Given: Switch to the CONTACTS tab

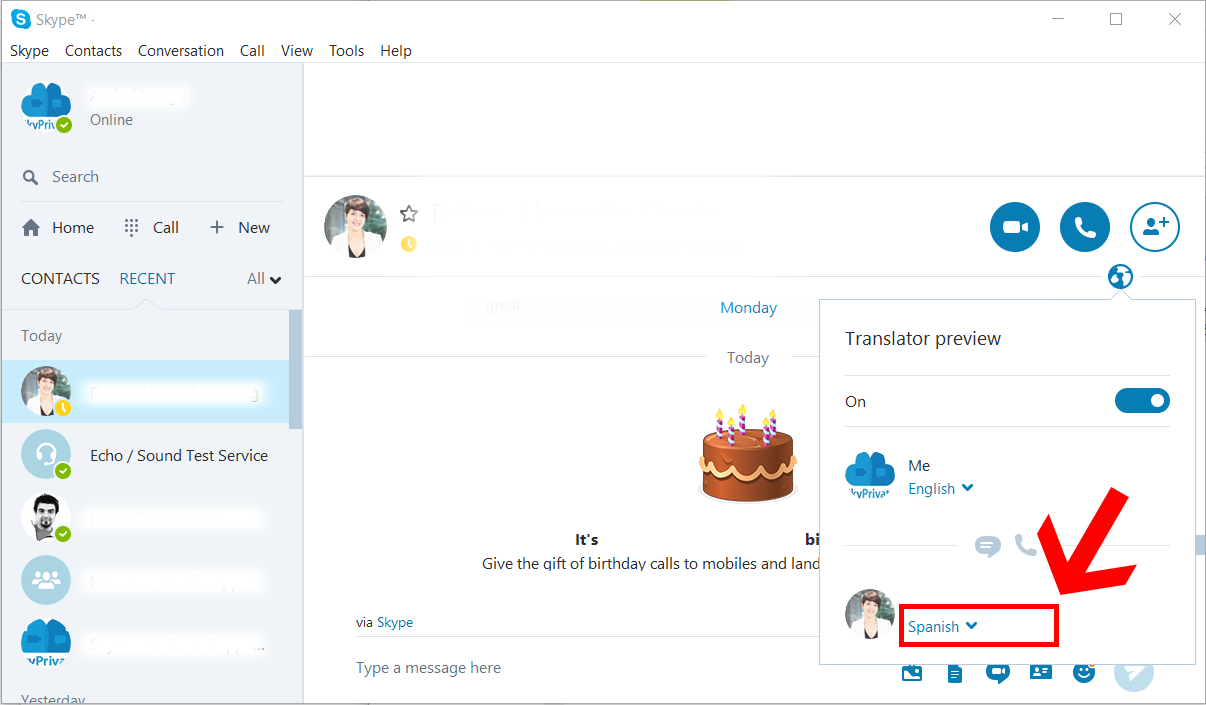Looking at the screenshot, I should 60,279.
